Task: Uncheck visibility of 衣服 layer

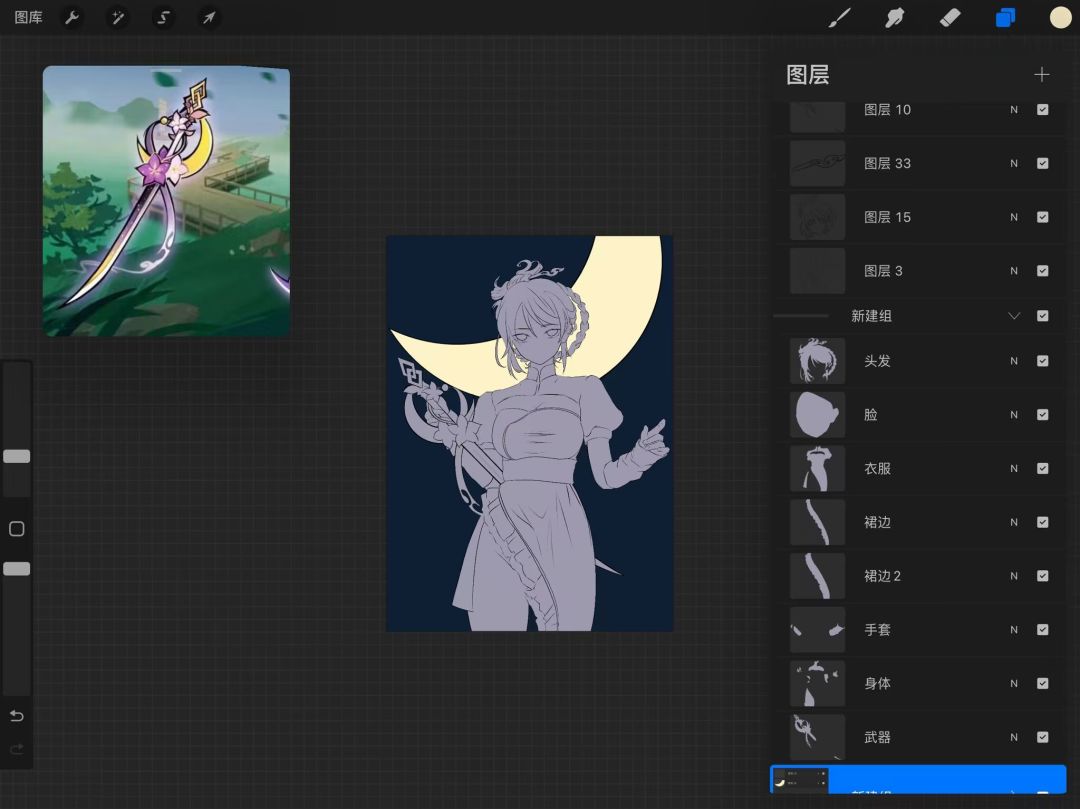Action: [x=1043, y=469]
